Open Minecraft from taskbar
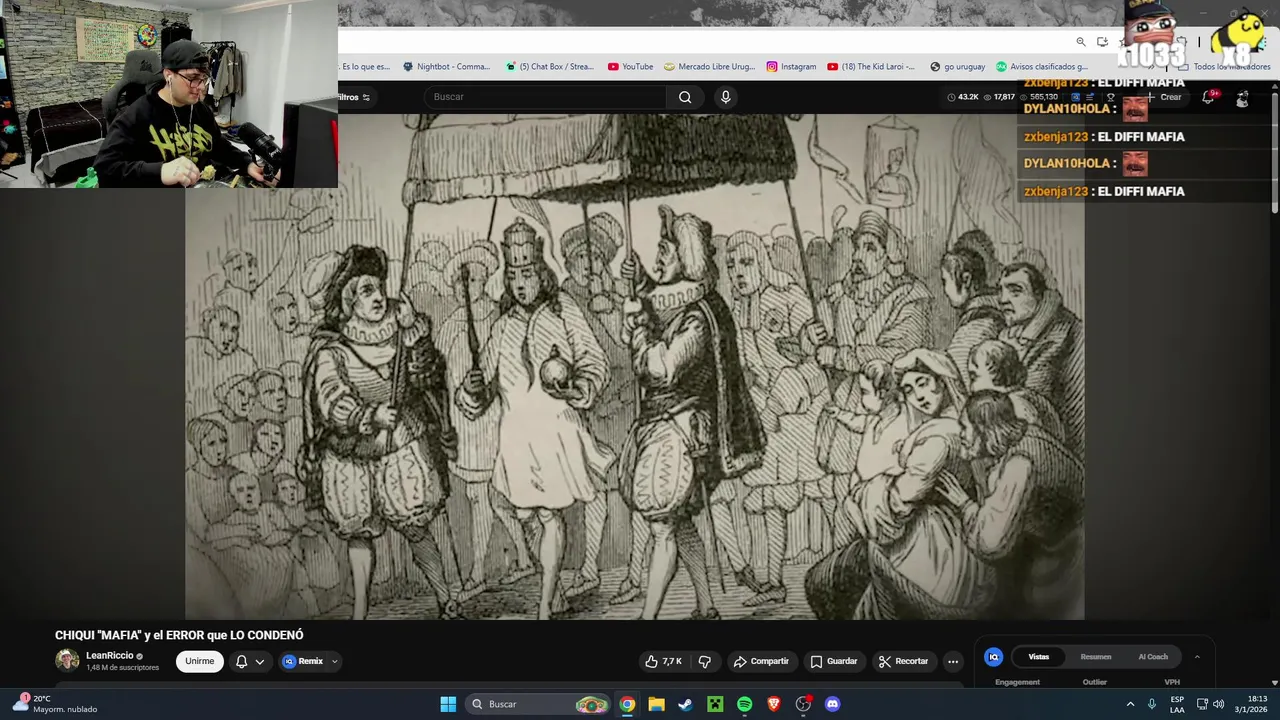 tap(715, 704)
